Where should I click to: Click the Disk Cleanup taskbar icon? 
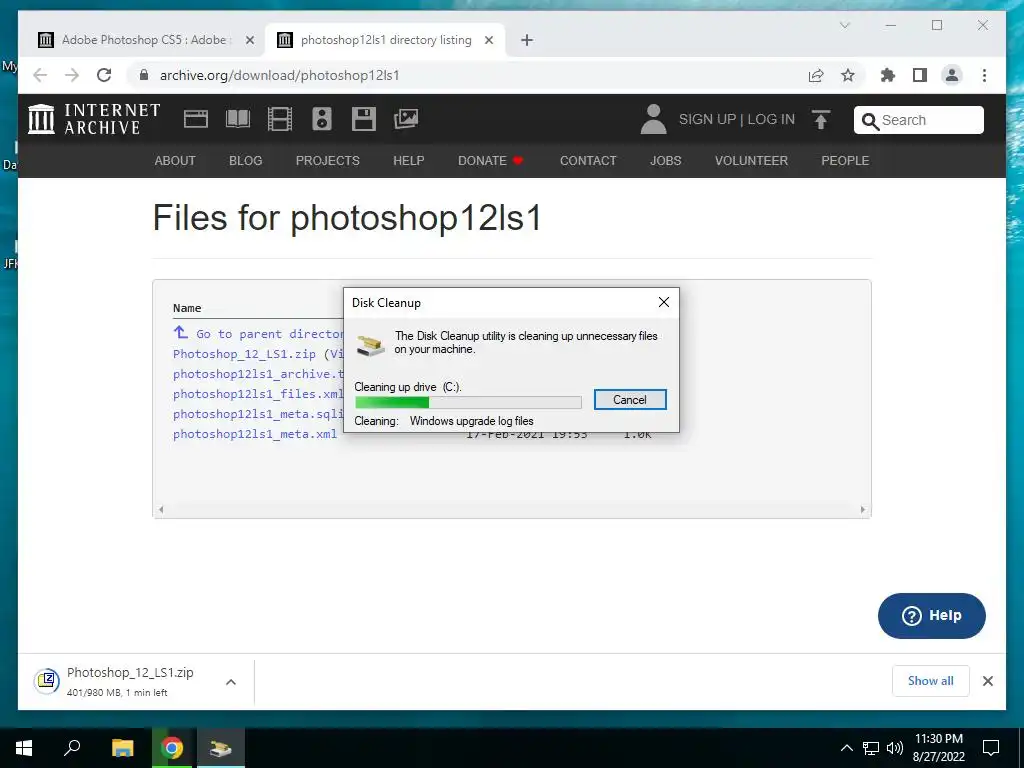pos(221,748)
